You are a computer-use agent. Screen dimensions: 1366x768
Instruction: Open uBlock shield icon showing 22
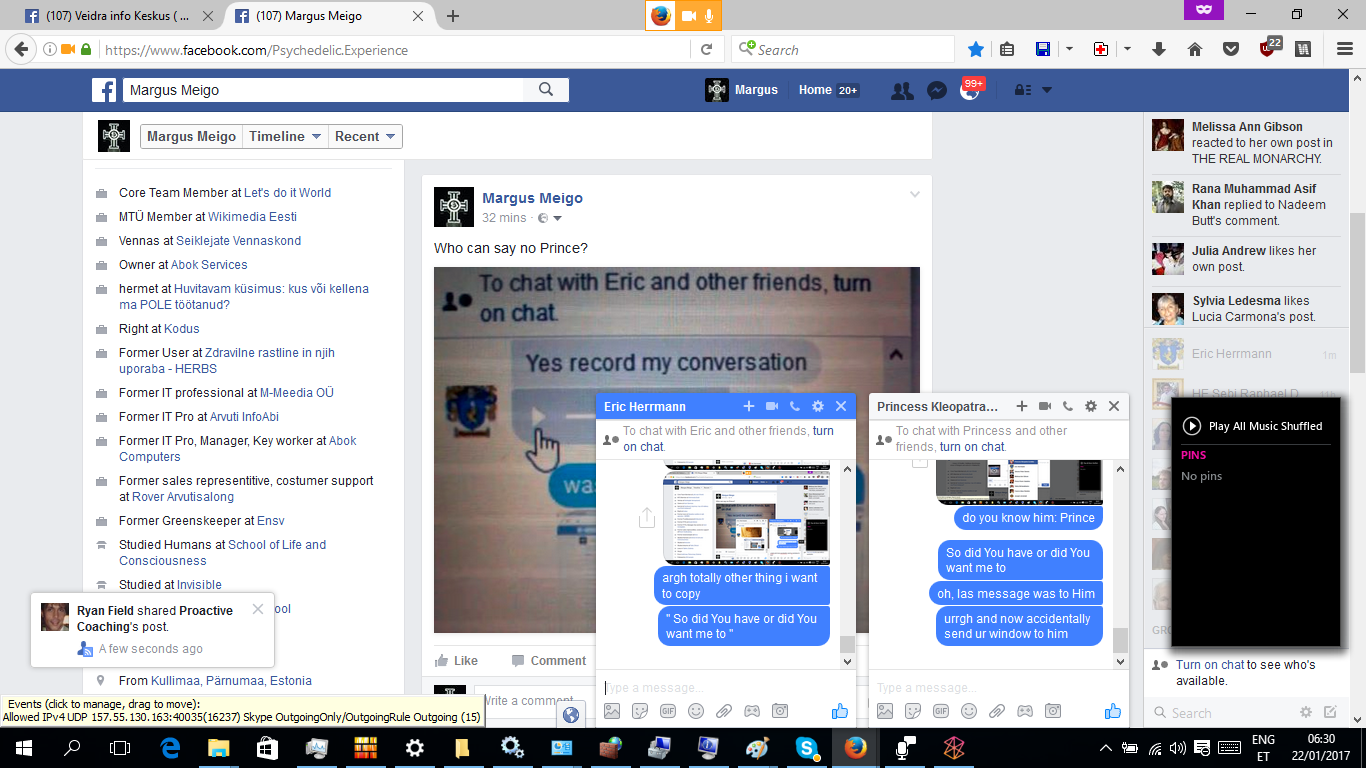[1269, 48]
